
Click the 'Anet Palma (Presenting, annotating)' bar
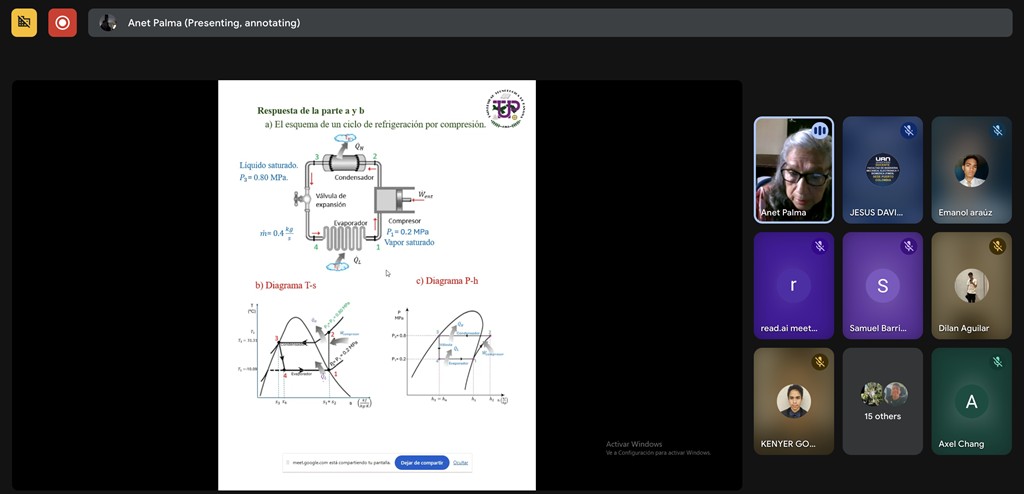pyautogui.click(x=550, y=23)
